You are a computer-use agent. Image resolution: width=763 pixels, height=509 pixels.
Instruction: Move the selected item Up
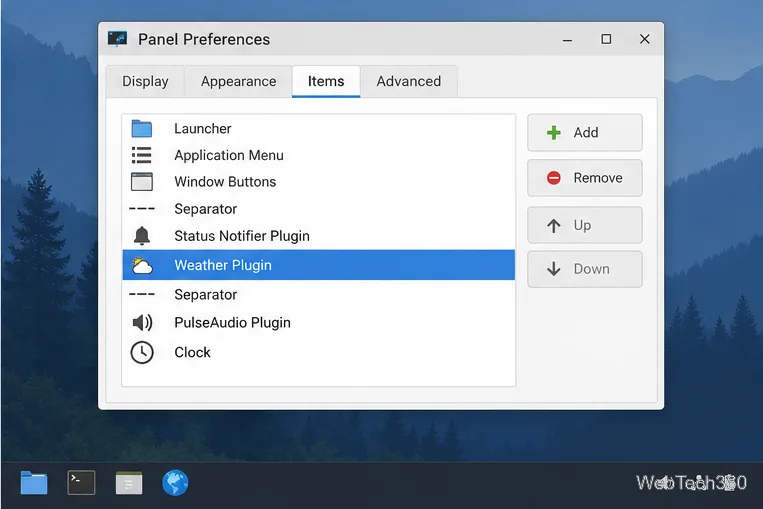pos(585,225)
